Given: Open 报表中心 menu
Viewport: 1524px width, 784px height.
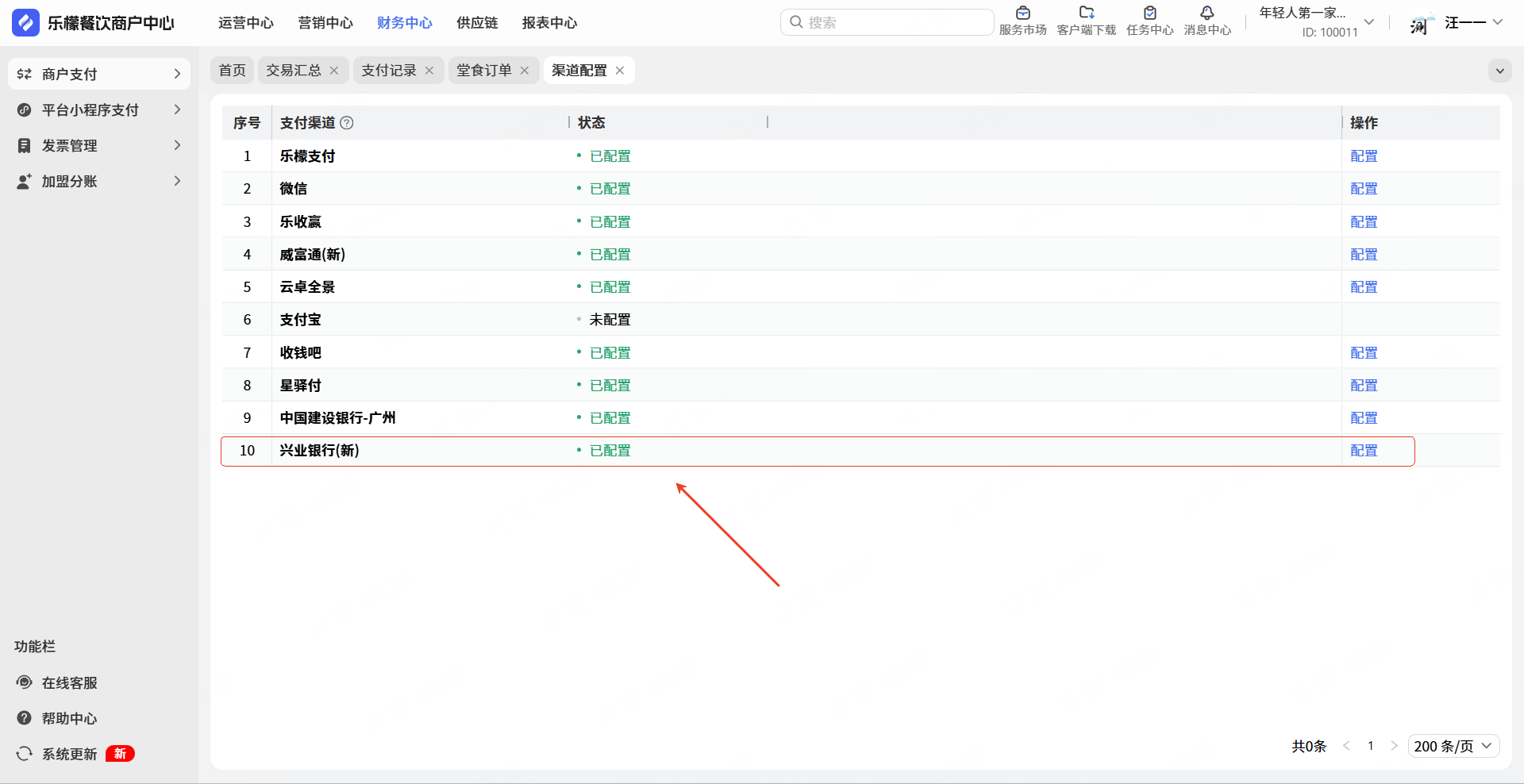Looking at the screenshot, I should click(x=549, y=23).
